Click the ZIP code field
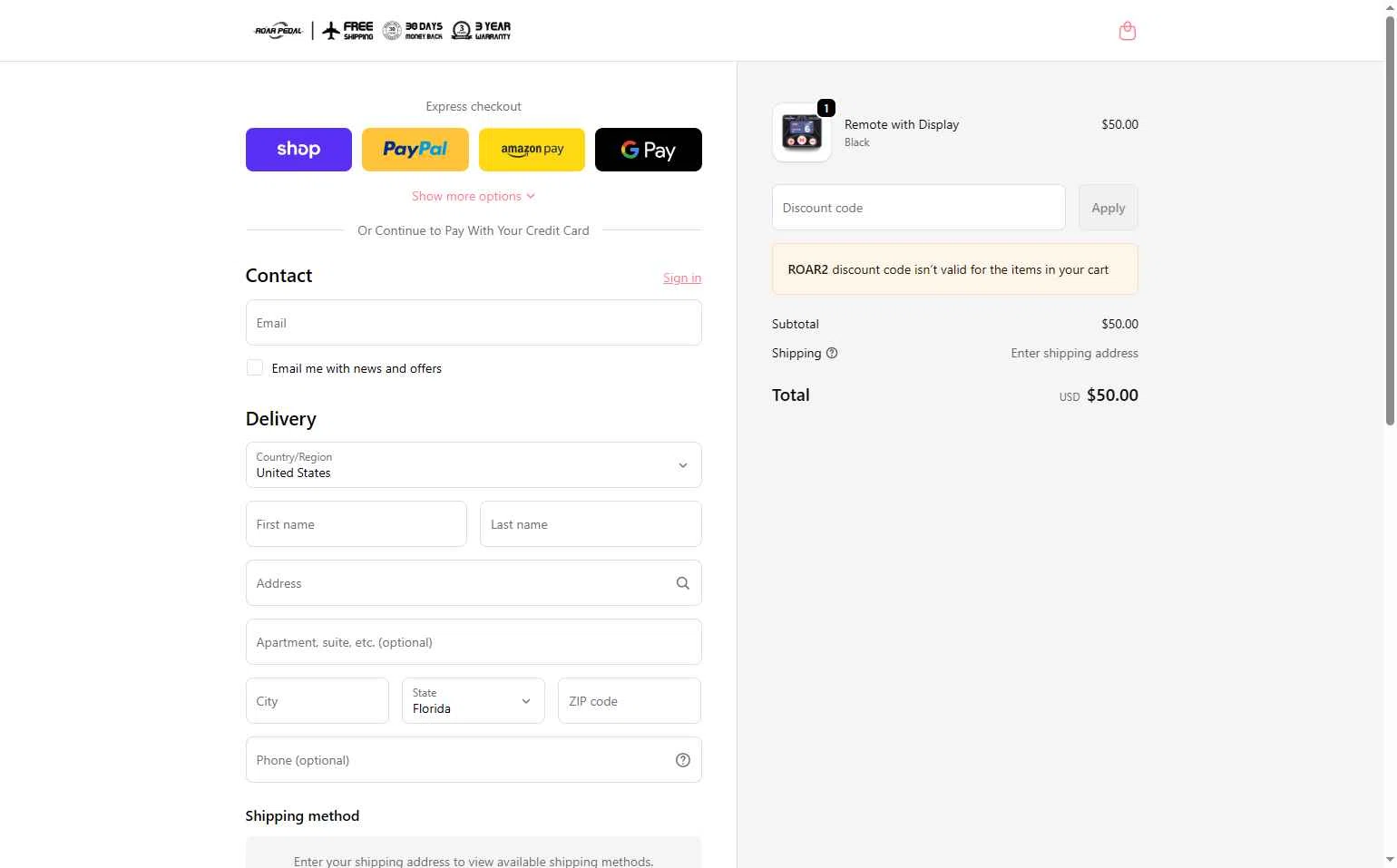1397x868 pixels. coord(630,701)
